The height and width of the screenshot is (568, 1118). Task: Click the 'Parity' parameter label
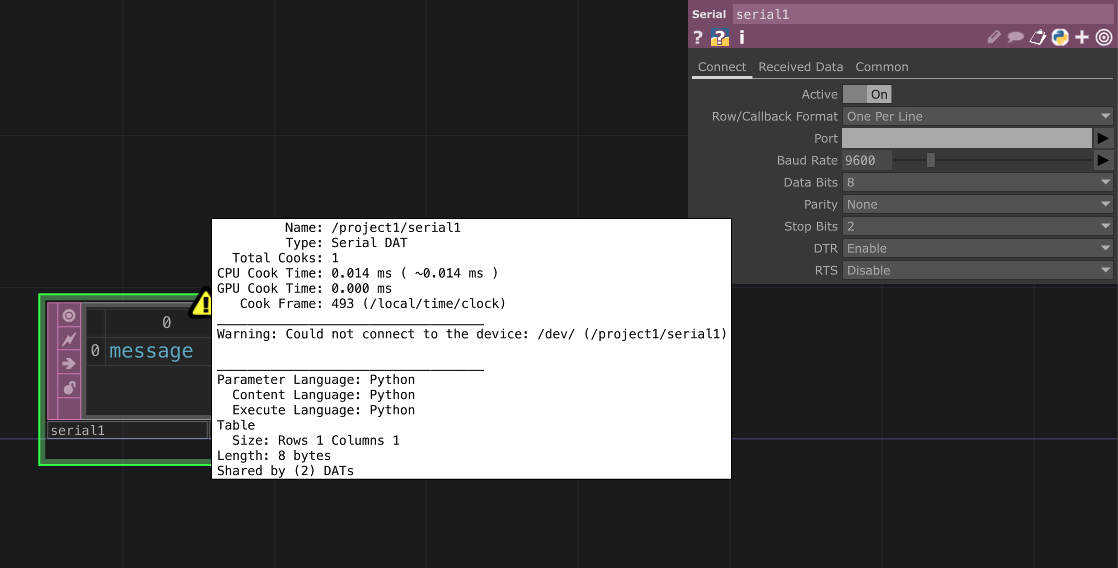pos(820,205)
